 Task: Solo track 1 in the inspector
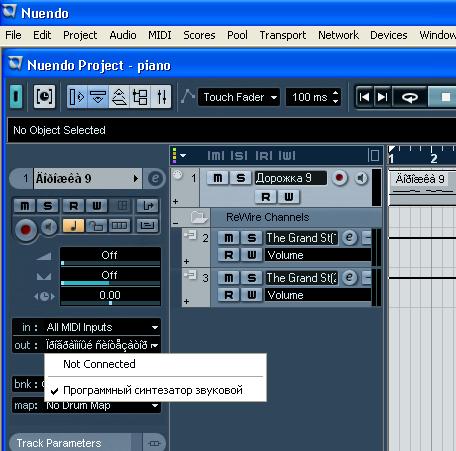[x=48, y=206]
